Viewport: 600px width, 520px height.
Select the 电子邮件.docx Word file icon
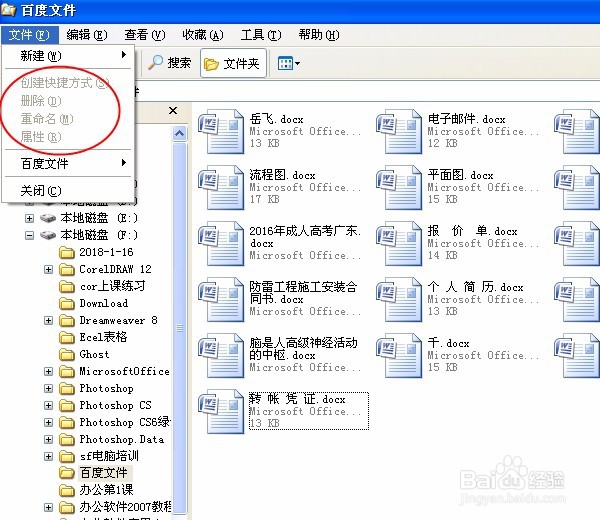point(399,131)
